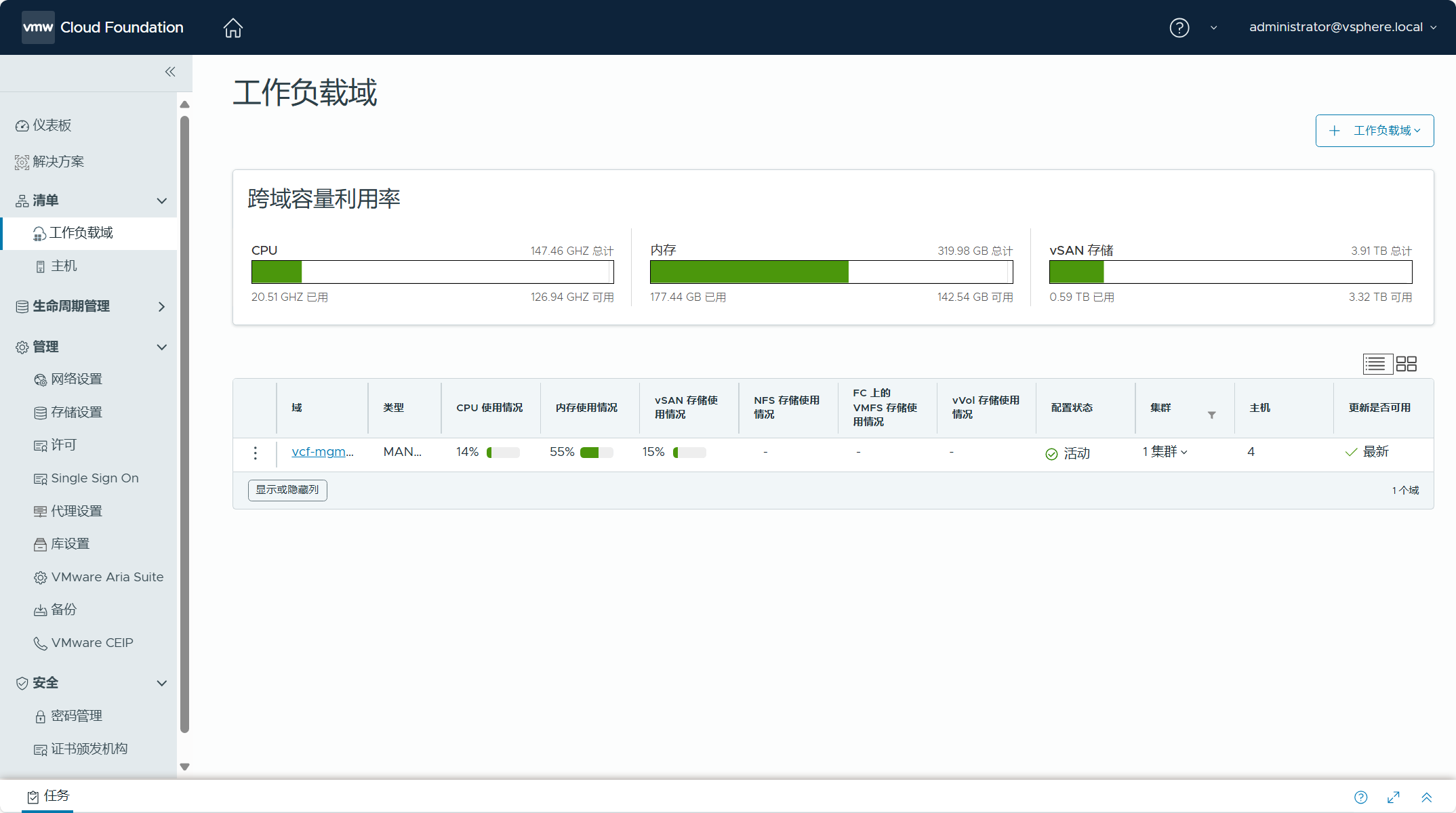Expand the 1 集群 dropdown

[x=1165, y=452]
